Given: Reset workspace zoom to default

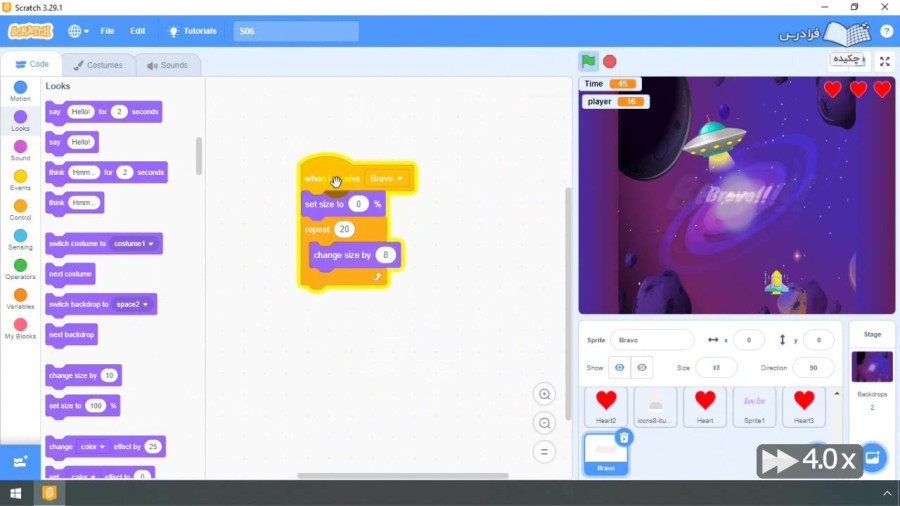Looking at the screenshot, I should 544,452.
